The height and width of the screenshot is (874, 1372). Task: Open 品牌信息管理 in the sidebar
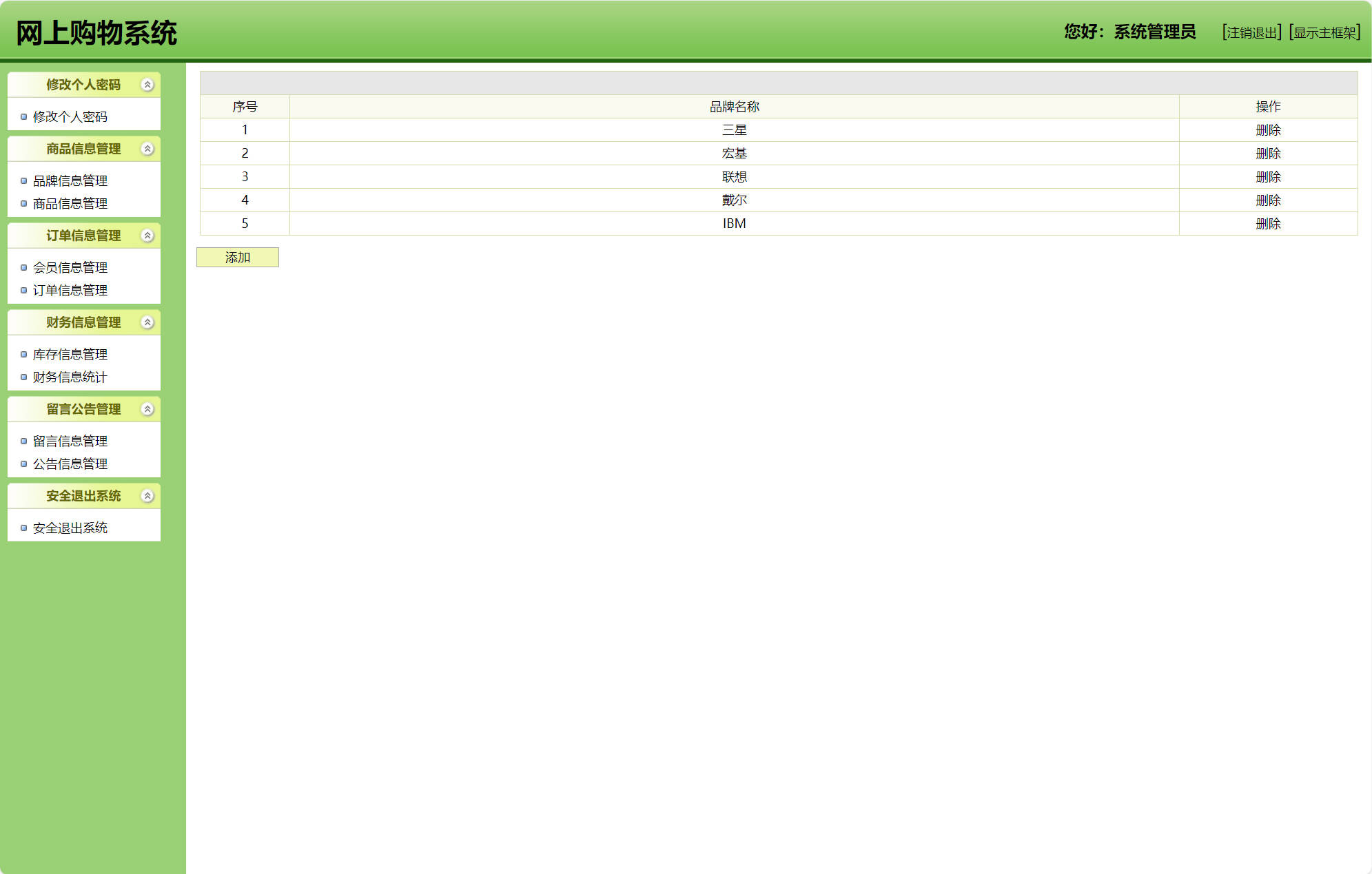tap(70, 181)
